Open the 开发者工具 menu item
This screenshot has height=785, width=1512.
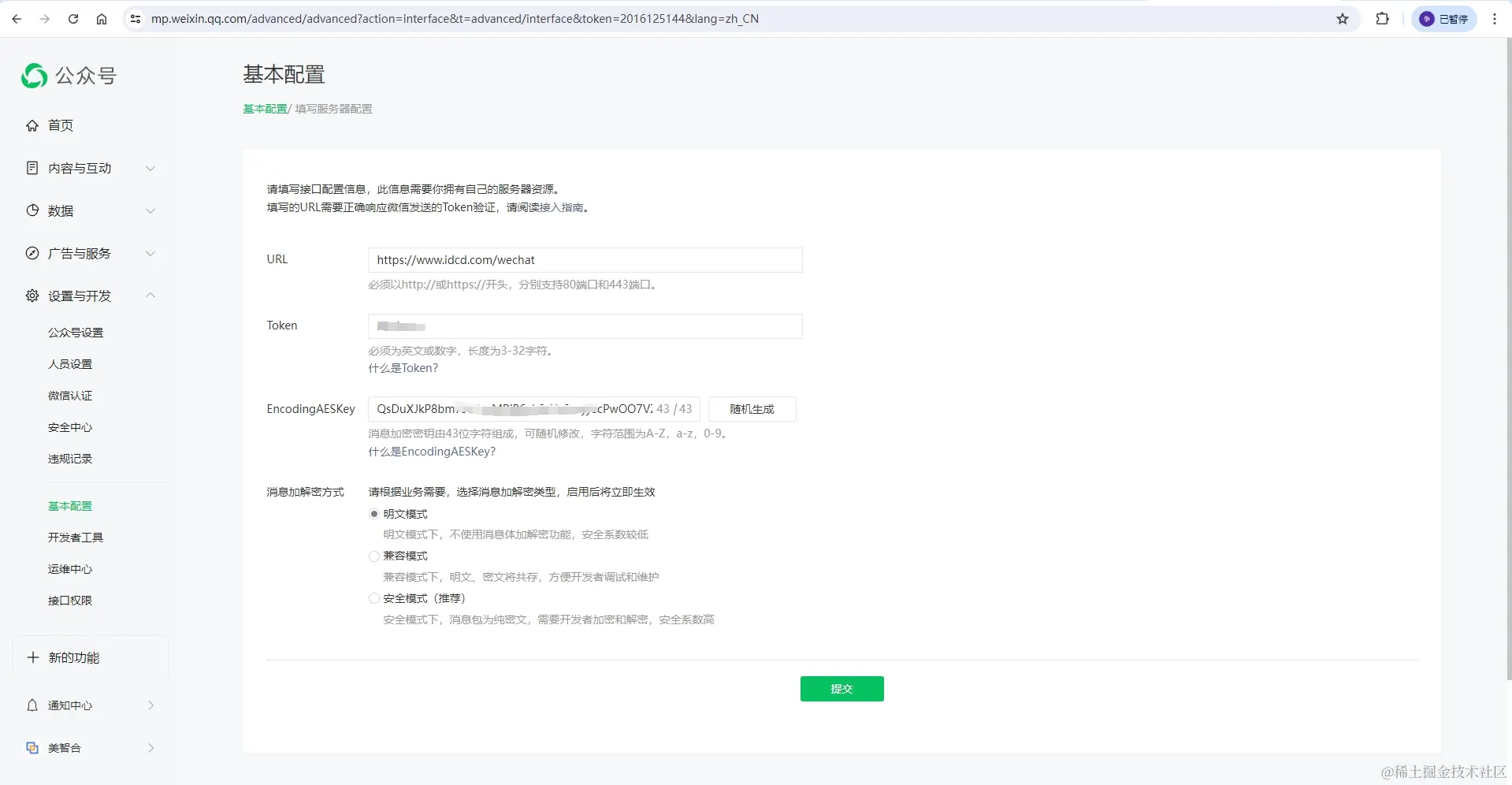(x=76, y=537)
